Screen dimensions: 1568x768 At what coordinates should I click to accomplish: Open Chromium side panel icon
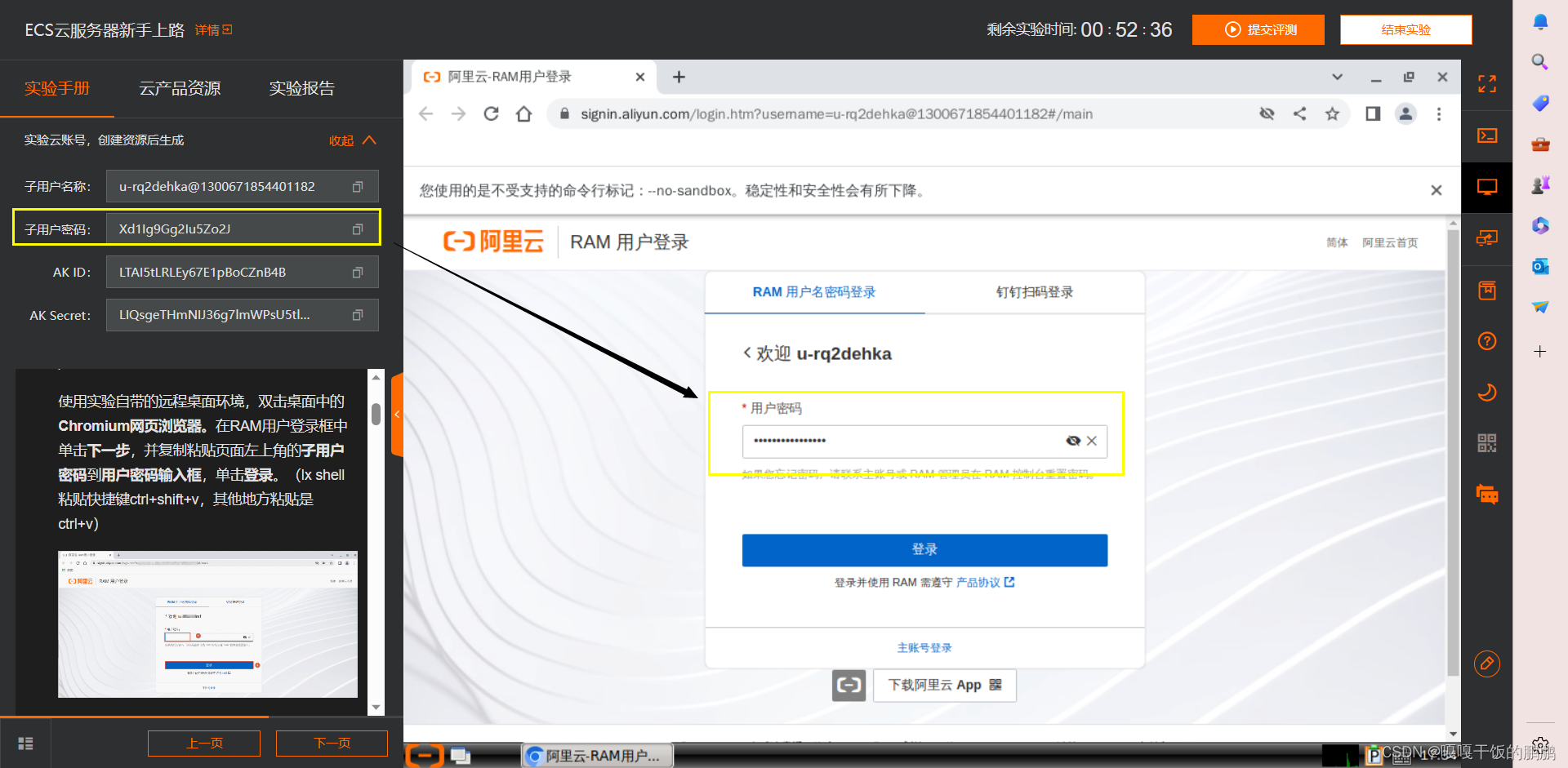[1373, 114]
